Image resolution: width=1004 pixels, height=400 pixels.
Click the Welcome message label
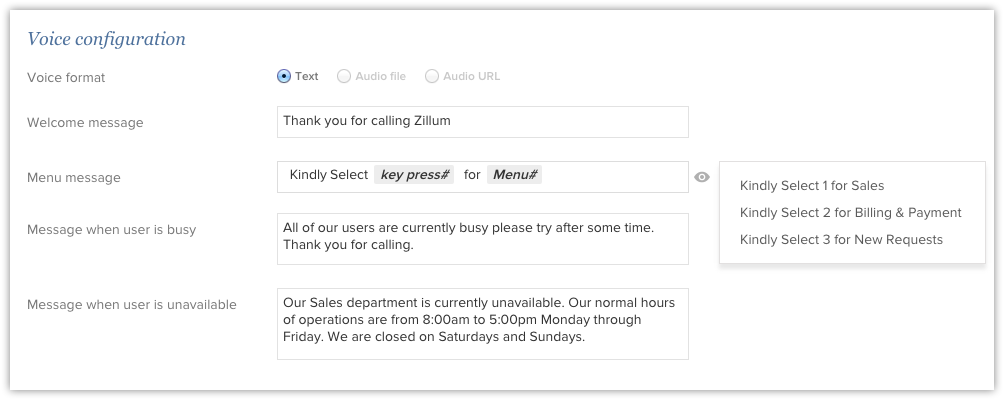[85, 123]
